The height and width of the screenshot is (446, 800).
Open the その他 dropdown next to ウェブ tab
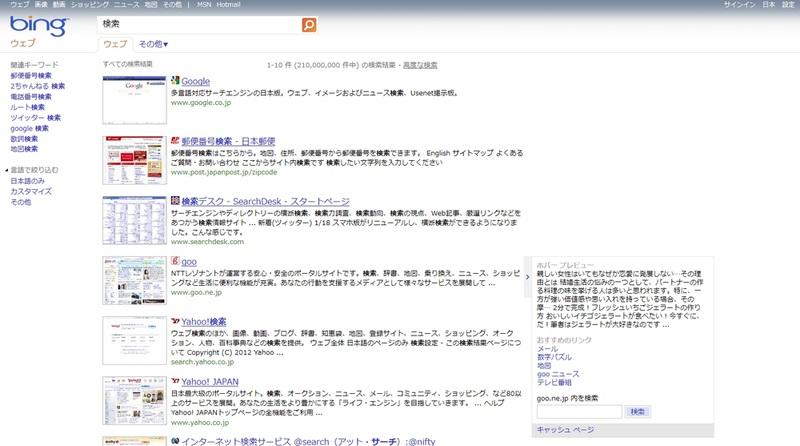[153, 44]
